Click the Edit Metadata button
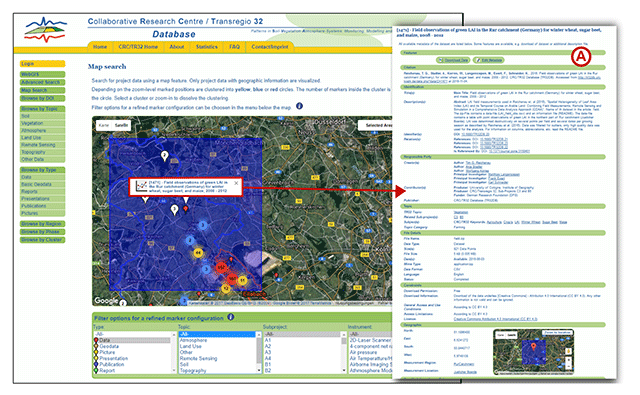 click(489, 60)
